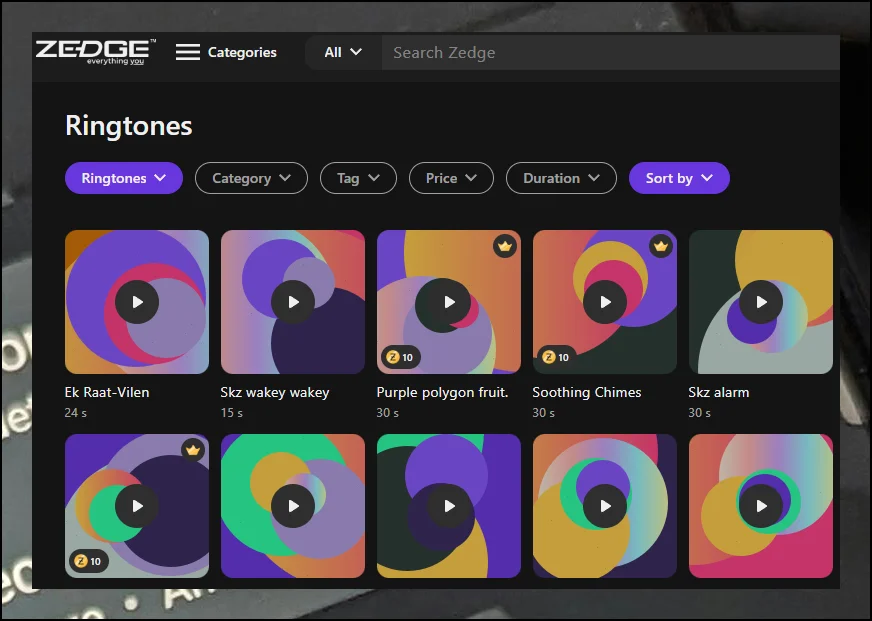
Task: Open the Duration filter dropdown
Action: coord(561,178)
